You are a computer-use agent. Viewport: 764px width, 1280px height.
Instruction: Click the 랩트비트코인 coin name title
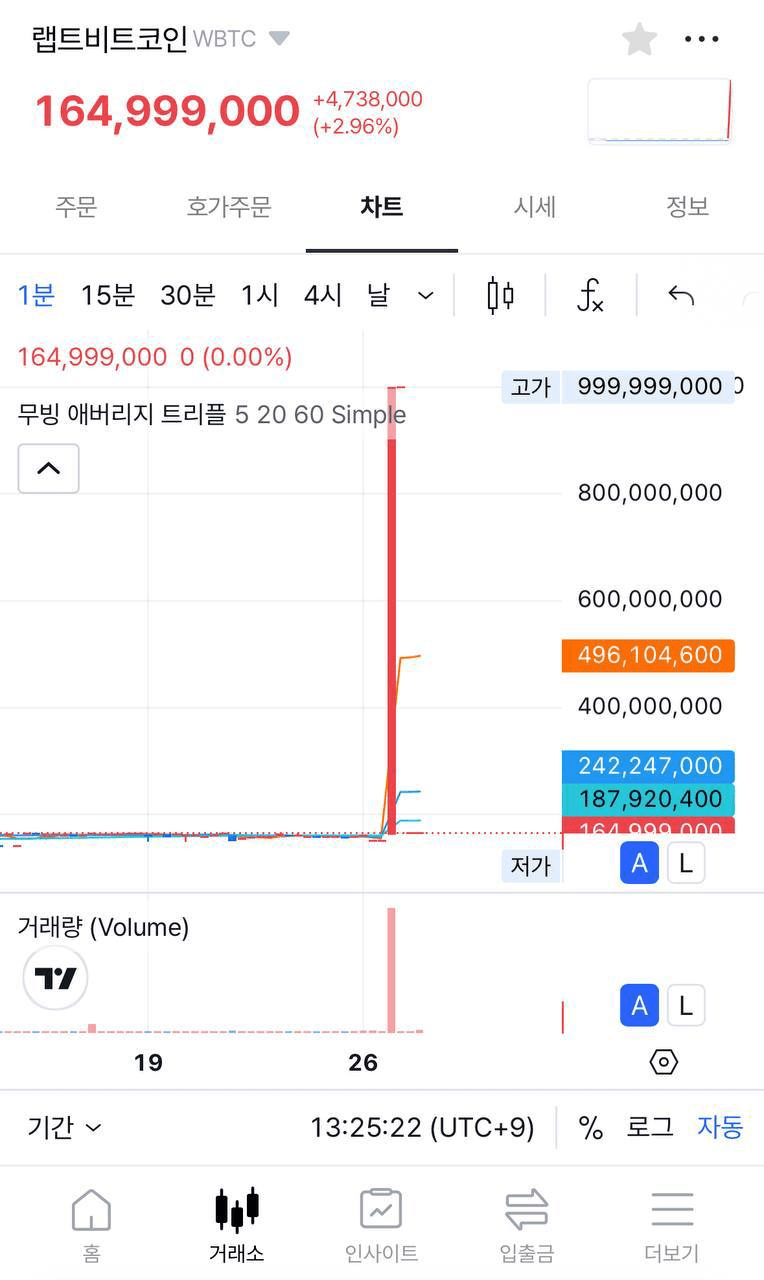[109, 39]
